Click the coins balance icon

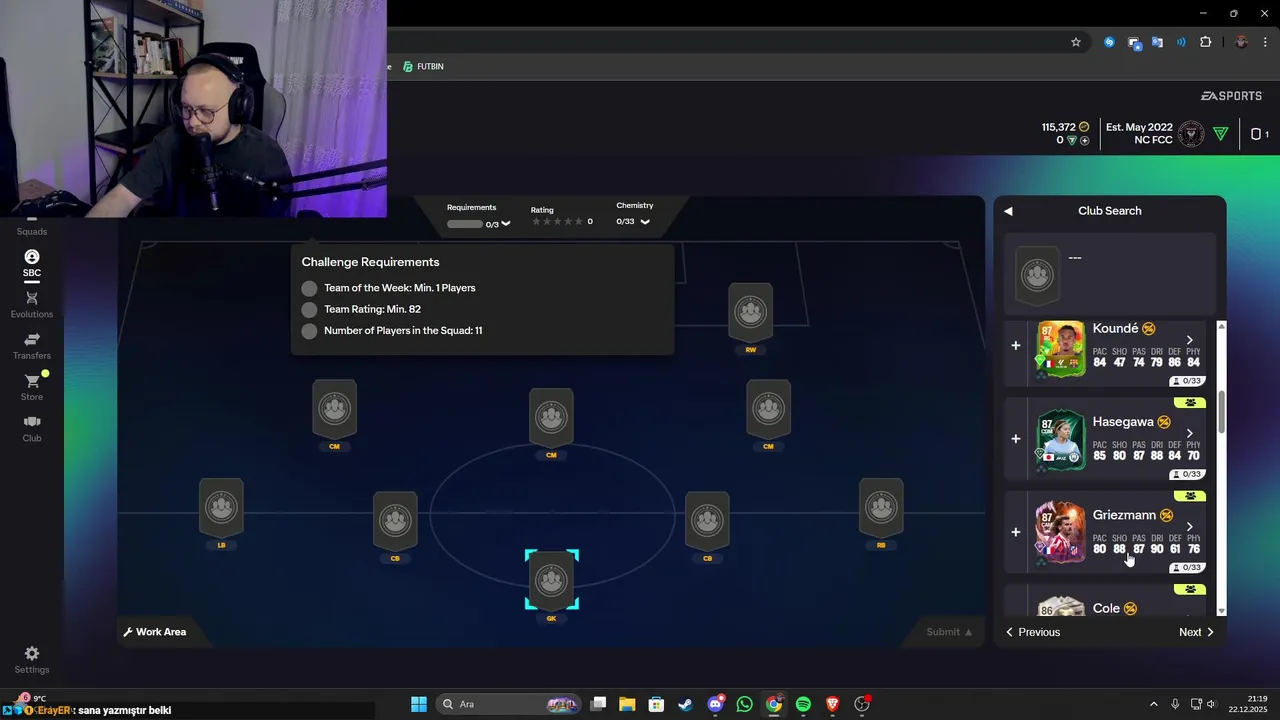pyautogui.click(x=1084, y=127)
